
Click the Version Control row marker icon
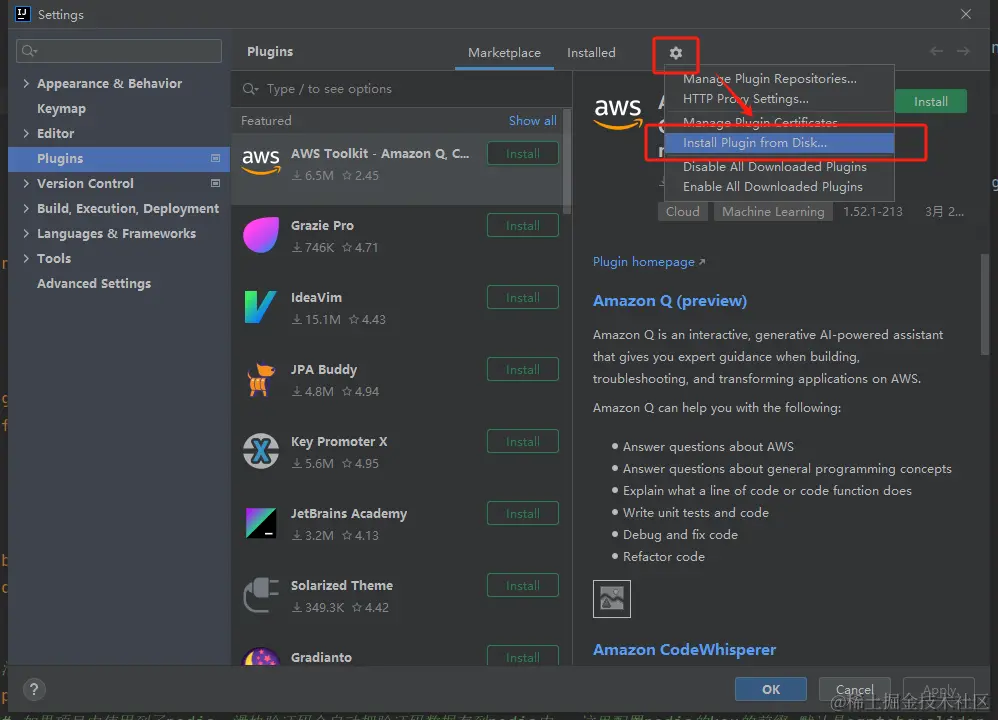(x=215, y=183)
